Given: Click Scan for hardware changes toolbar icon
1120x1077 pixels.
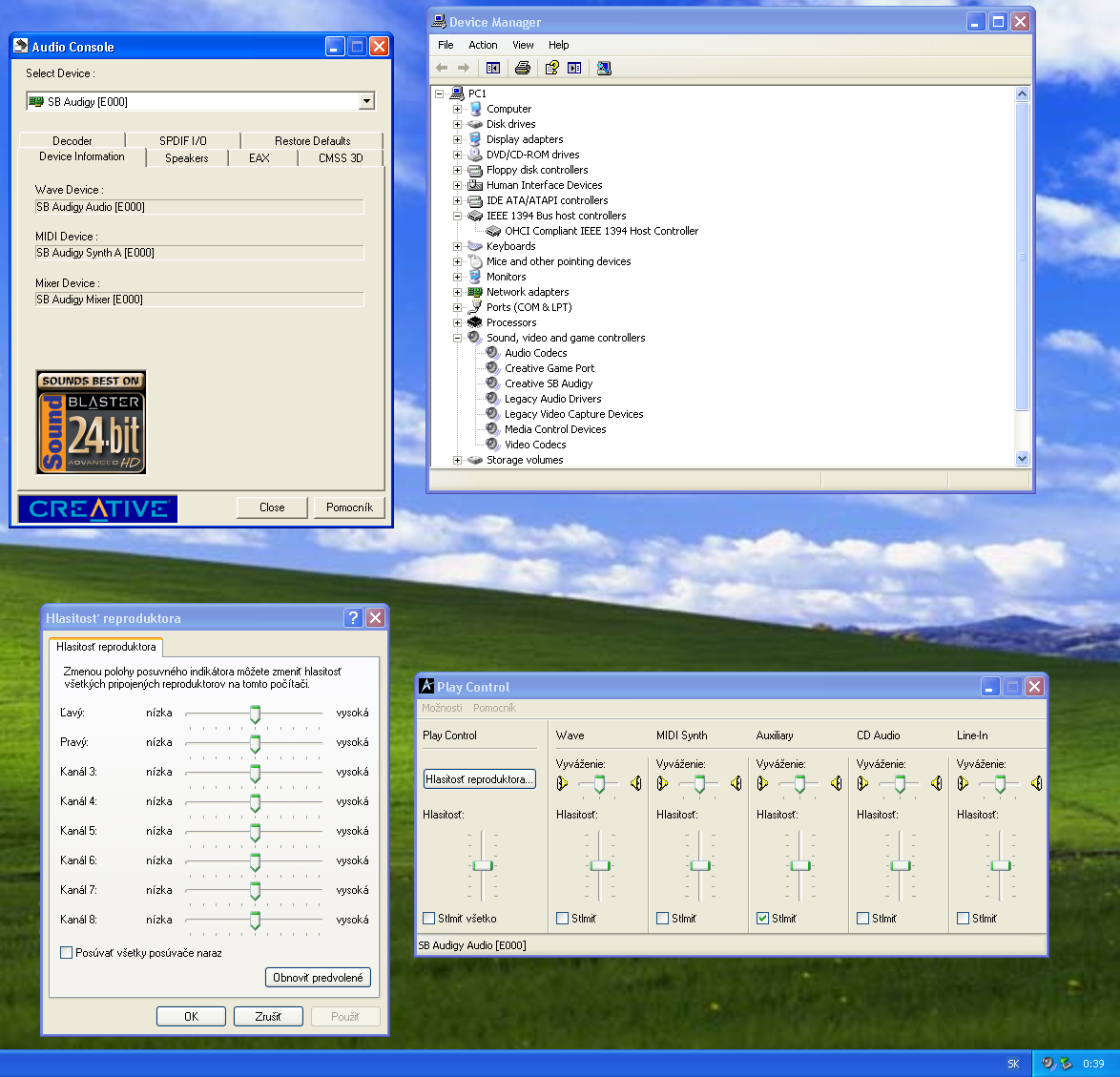Looking at the screenshot, I should 604,68.
